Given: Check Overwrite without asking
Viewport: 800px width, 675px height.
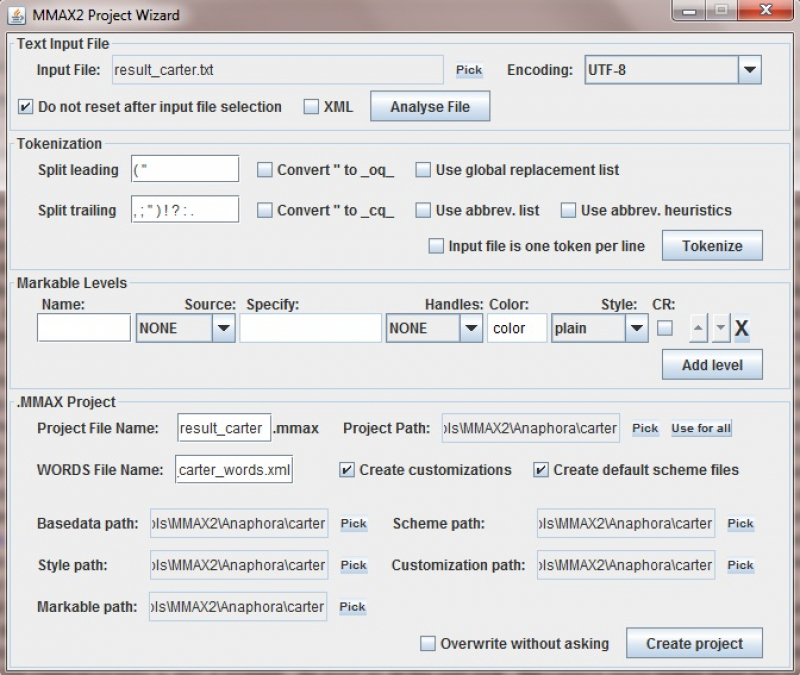Looking at the screenshot, I should [x=428, y=643].
